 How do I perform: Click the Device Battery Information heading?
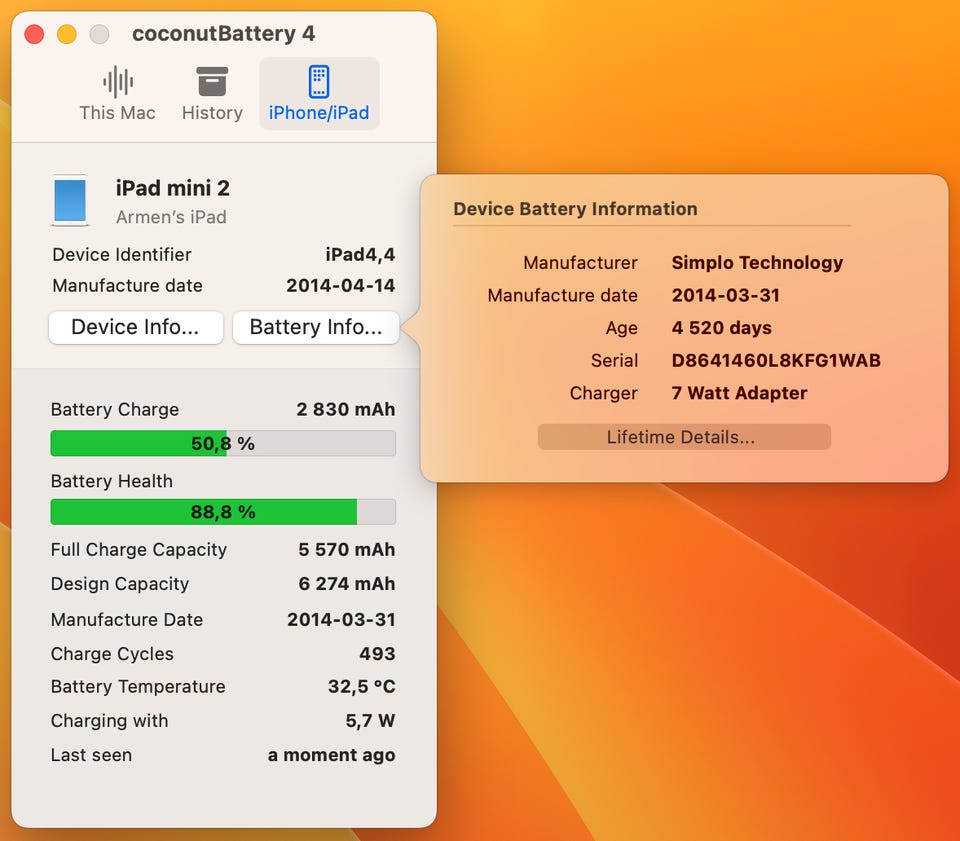click(575, 209)
